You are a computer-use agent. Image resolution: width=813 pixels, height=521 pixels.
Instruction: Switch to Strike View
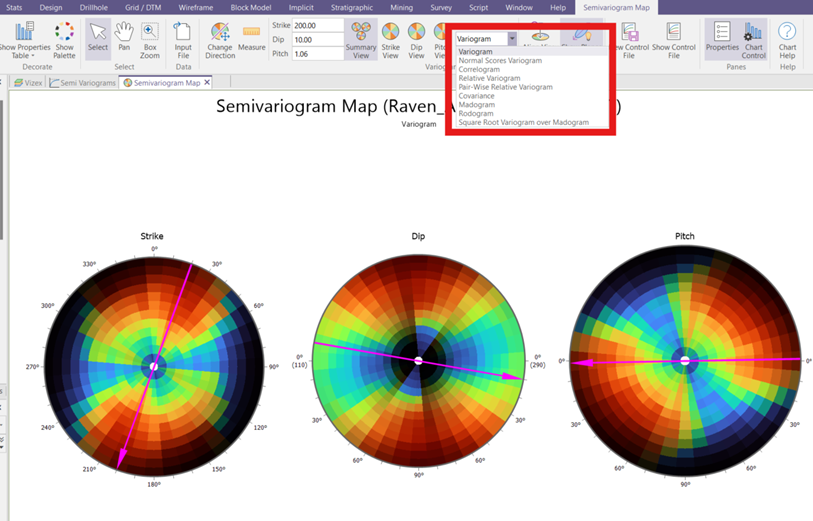[390, 38]
